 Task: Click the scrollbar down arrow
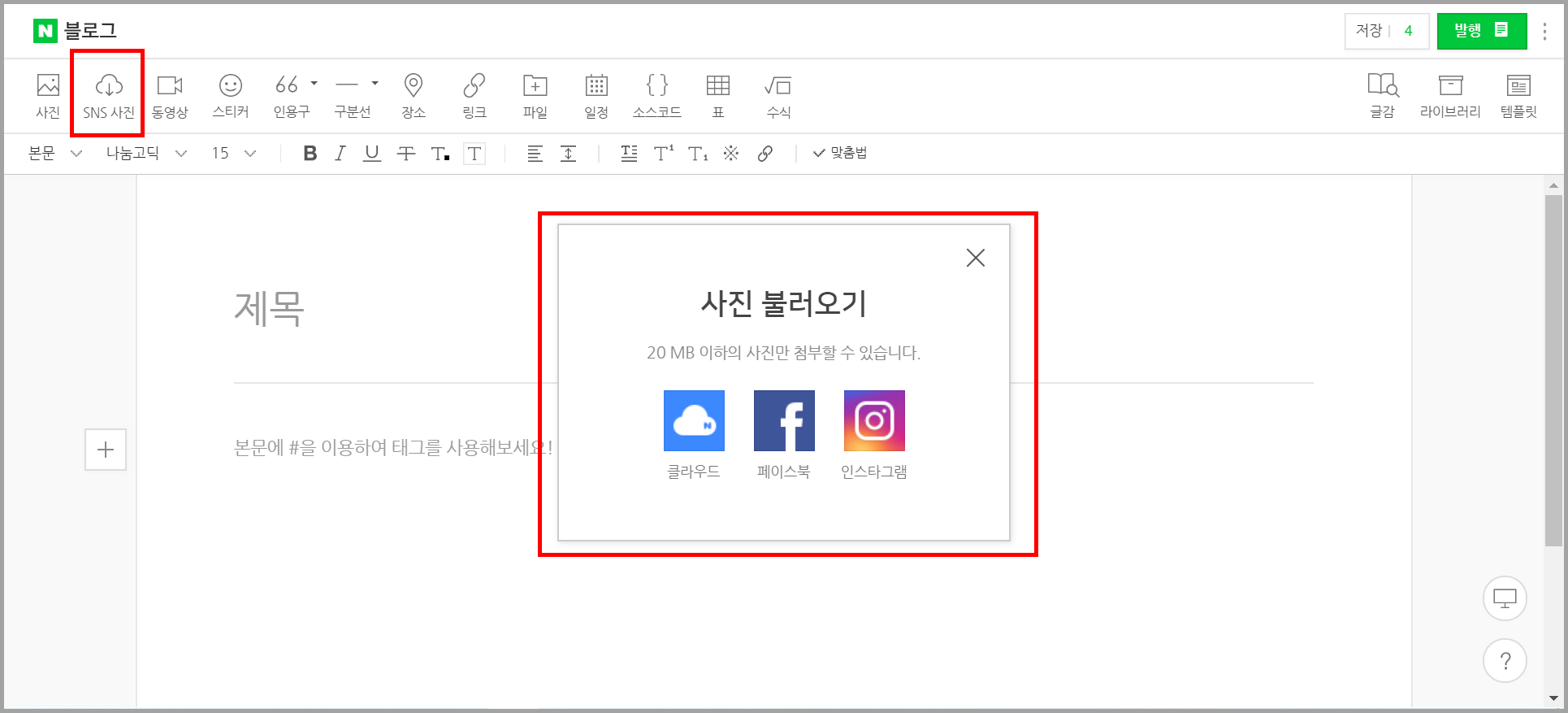tap(1553, 698)
